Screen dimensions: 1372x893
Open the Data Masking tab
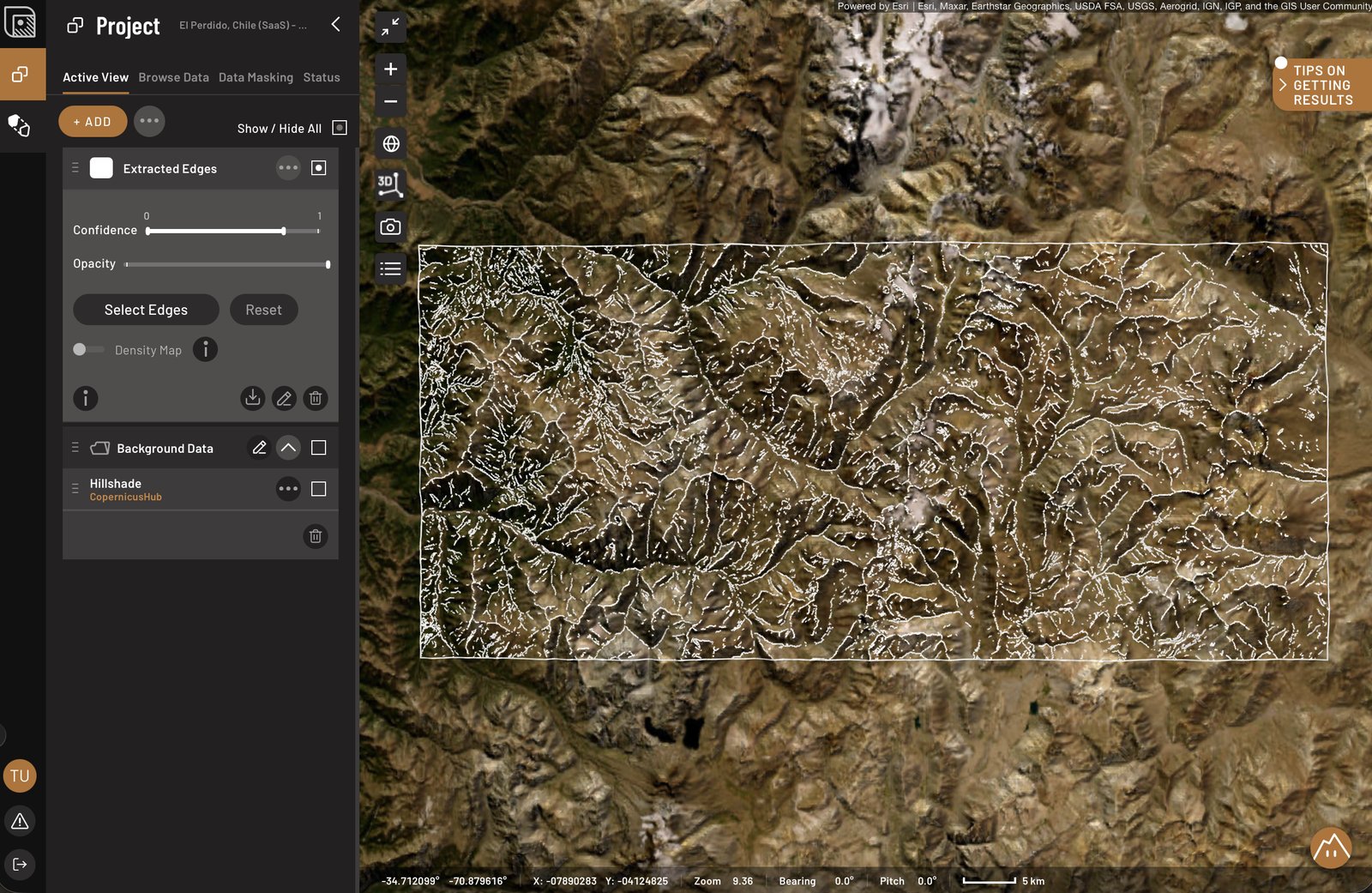[256, 77]
